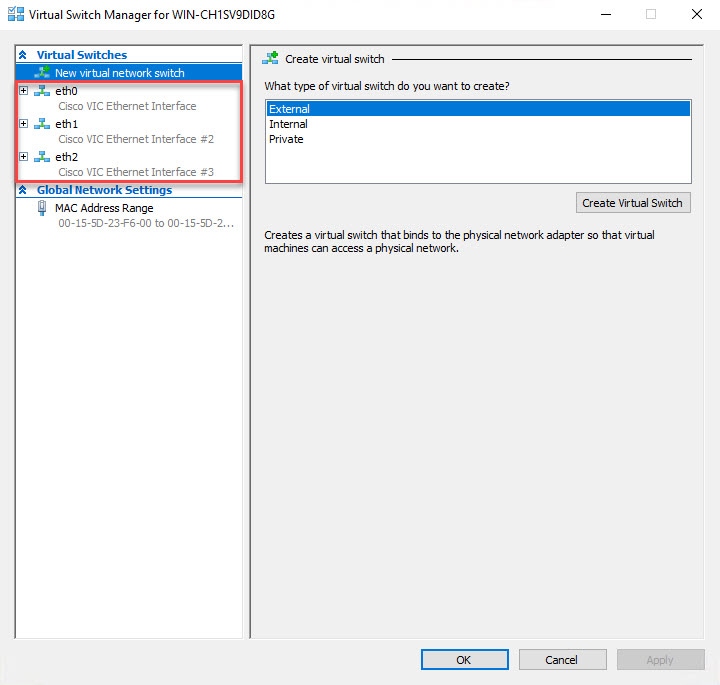Select the eth1 virtual switch
This screenshot has width=720, height=685.
pyautogui.click(x=67, y=124)
